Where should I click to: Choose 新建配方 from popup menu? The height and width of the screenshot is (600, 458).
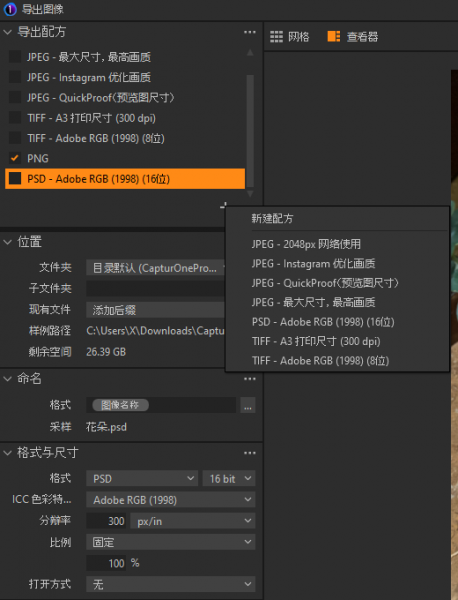(x=272, y=218)
